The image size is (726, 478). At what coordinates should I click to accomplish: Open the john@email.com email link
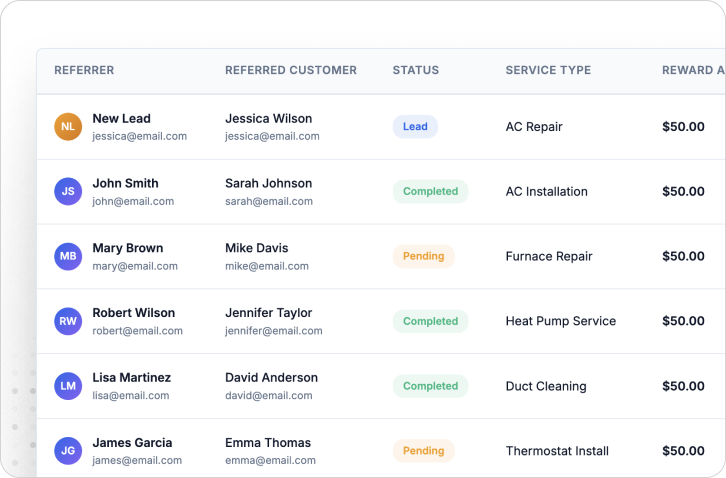(133, 201)
